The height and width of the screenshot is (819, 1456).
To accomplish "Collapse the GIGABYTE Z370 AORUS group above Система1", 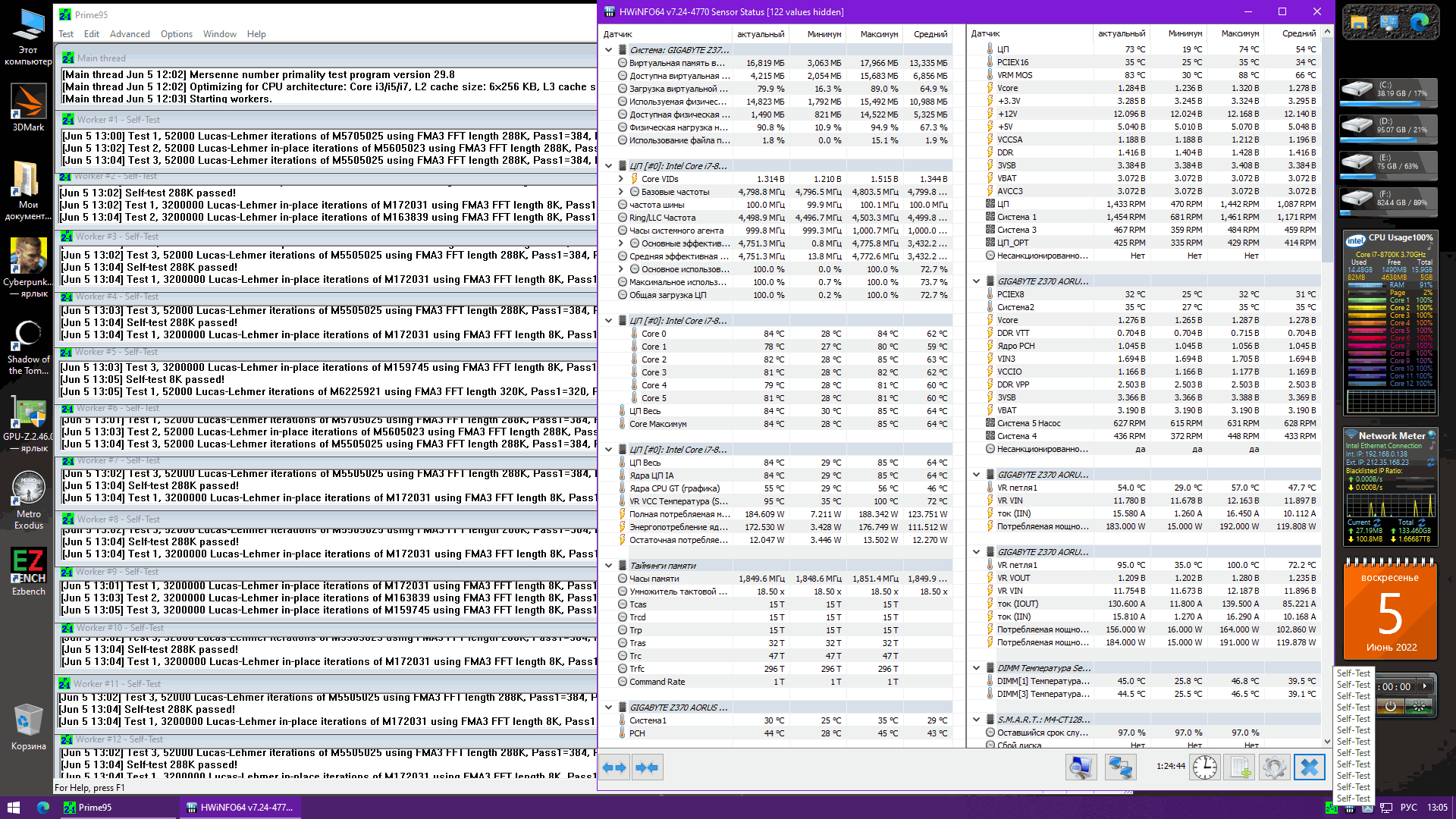I will tap(608, 708).
